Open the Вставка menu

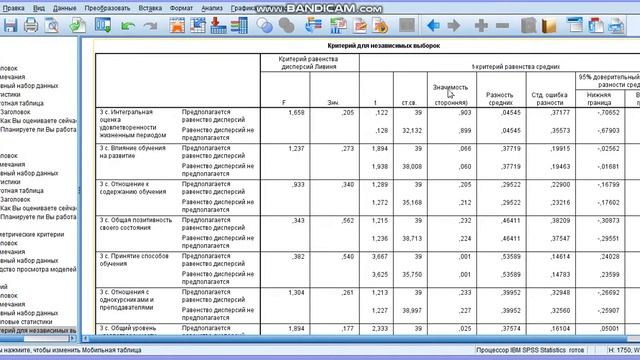150,8
